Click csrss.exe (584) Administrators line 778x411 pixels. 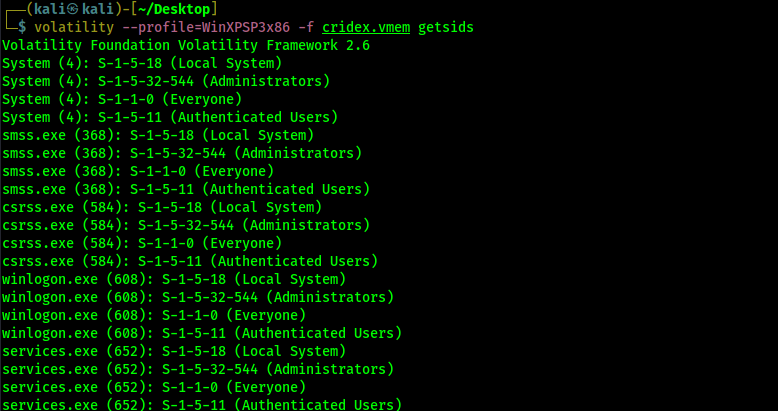click(x=186, y=225)
